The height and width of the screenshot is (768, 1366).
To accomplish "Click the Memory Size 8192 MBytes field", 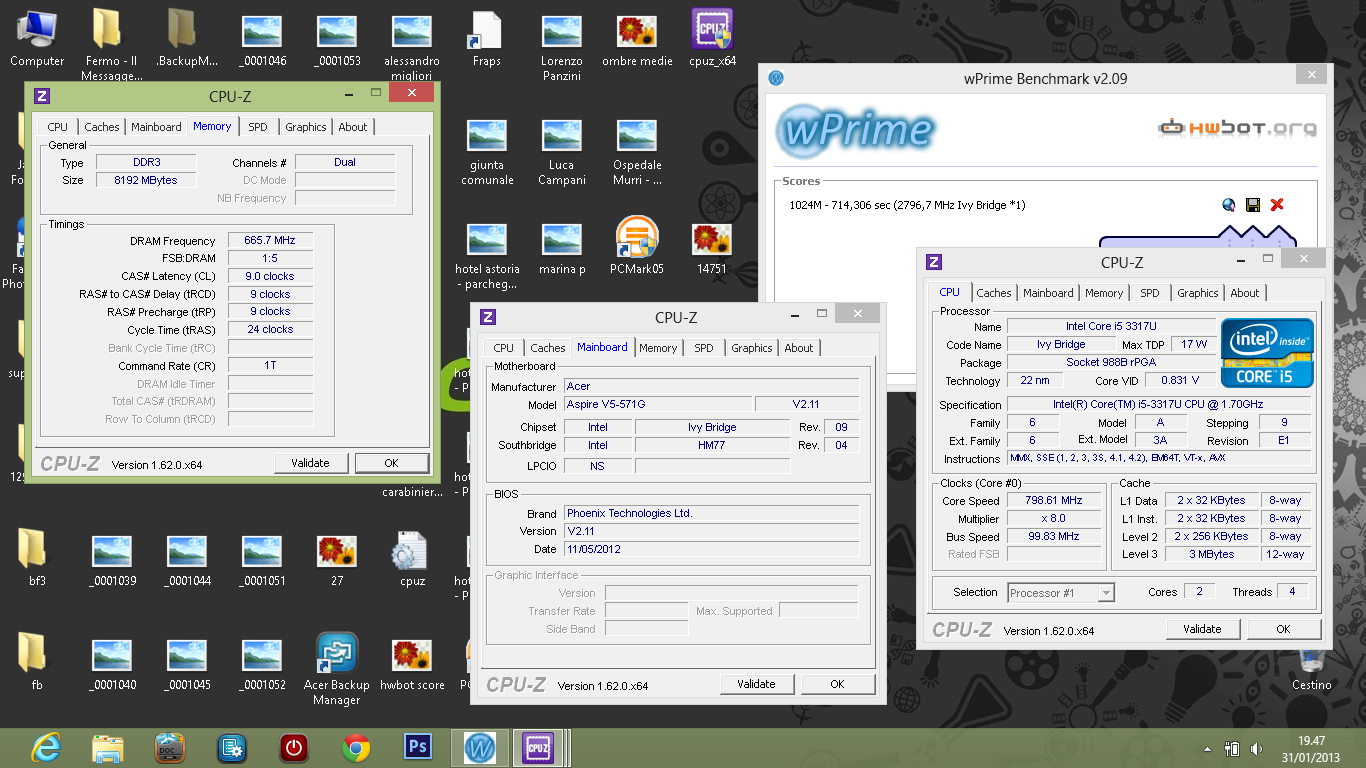I will pos(146,180).
